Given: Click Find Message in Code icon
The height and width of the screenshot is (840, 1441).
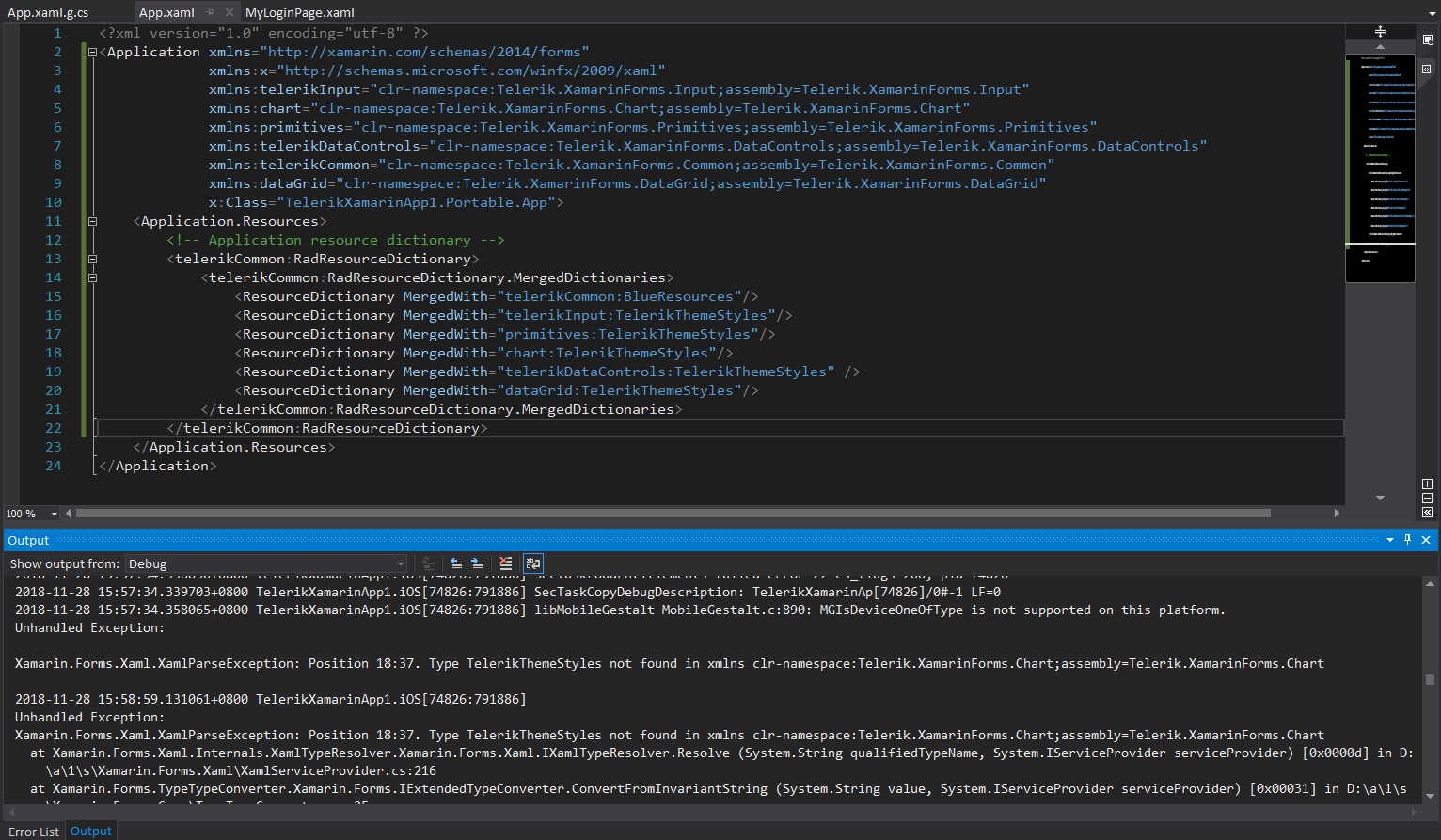Looking at the screenshot, I should [428, 563].
